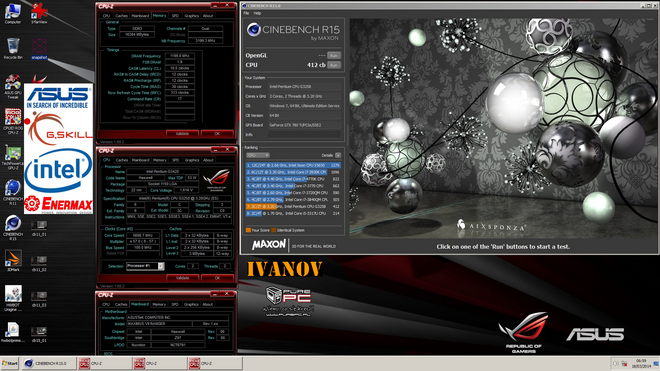Select the Computer desktop icon
The height and width of the screenshot is (371, 660).
pos(13,13)
